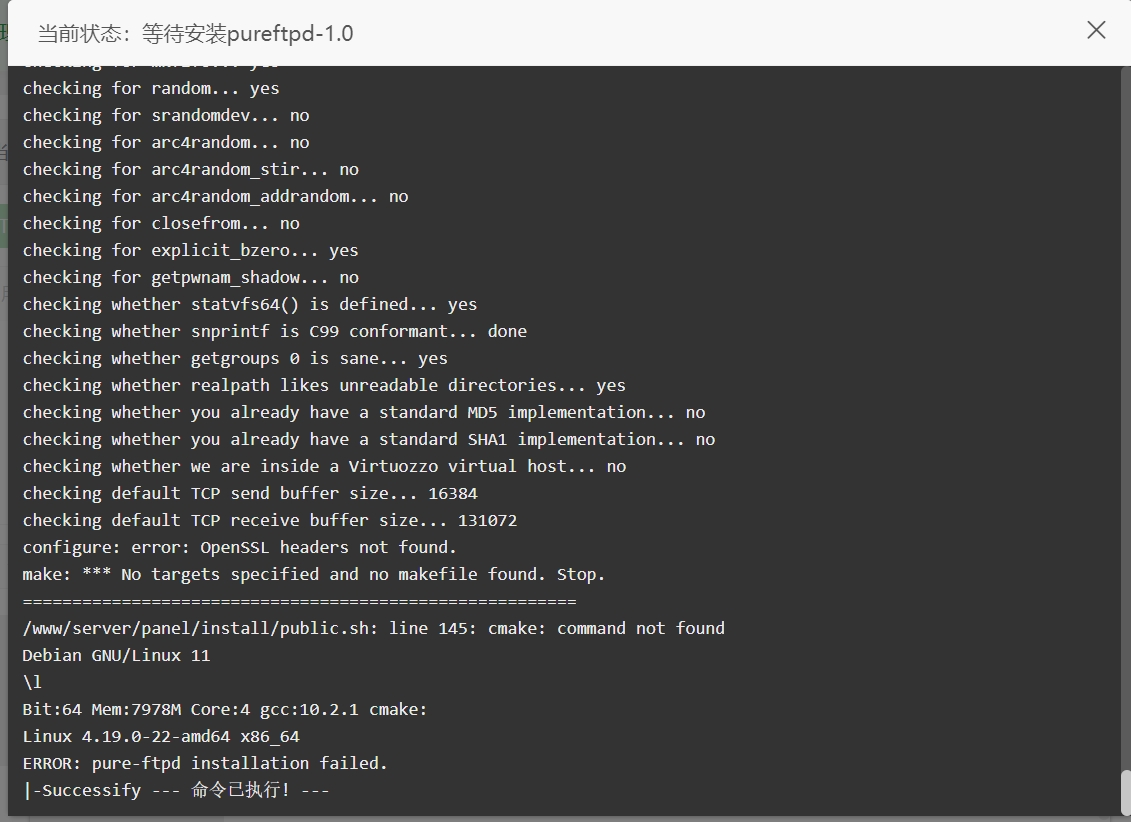Click the 'Linux 4.19.0-22-amd64 x86_64' line
This screenshot has width=1131, height=822.
pyautogui.click(x=161, y=736)
